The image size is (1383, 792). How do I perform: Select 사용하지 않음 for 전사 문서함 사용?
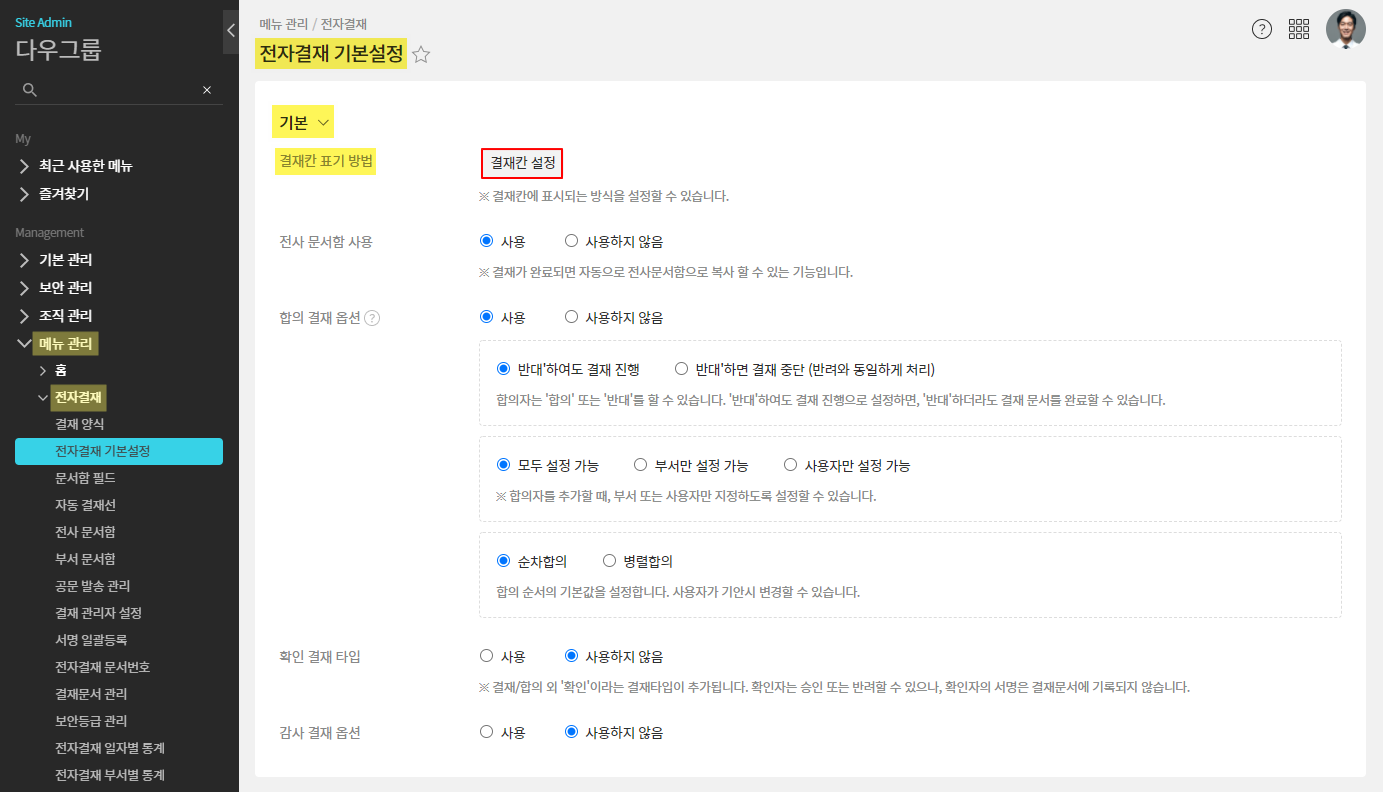[x=572, y=241]
